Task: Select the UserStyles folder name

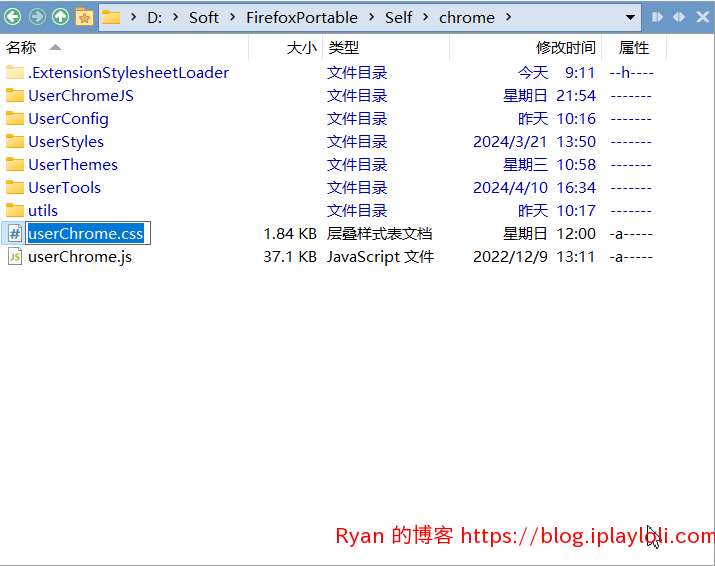Action: [66, 142]
